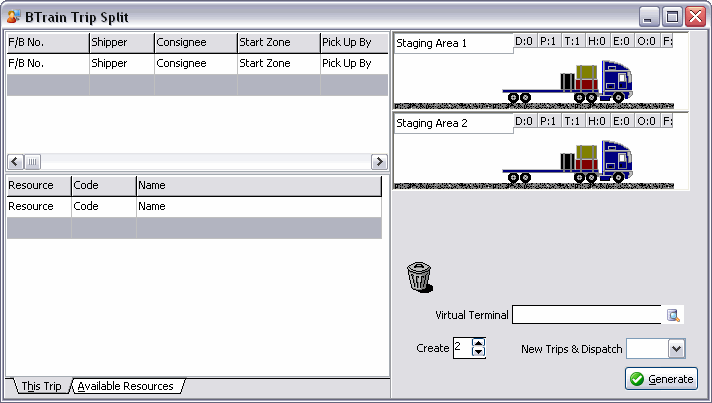This screenshot has width=712, height=403.
Task: Click the left arrow of the horizontal scrollbar
Action: (x=15, y=162)
